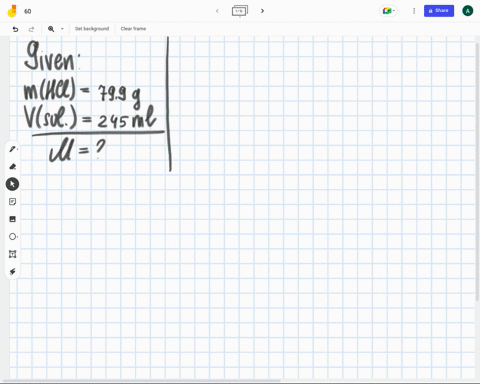The image size is (480, 384).
Task: Add a sticky note
Action: 13,202
